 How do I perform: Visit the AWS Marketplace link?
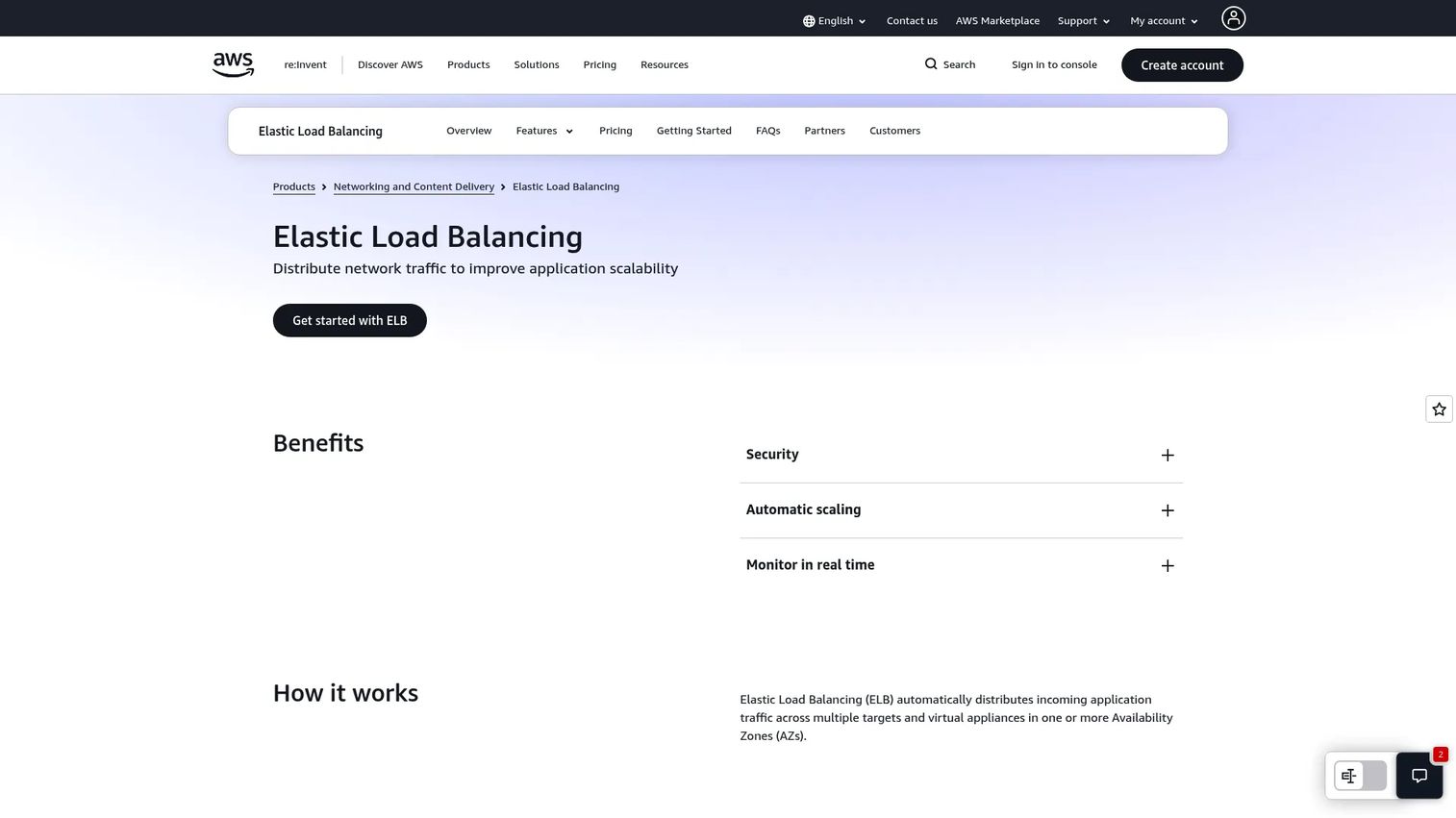[997, 21]
